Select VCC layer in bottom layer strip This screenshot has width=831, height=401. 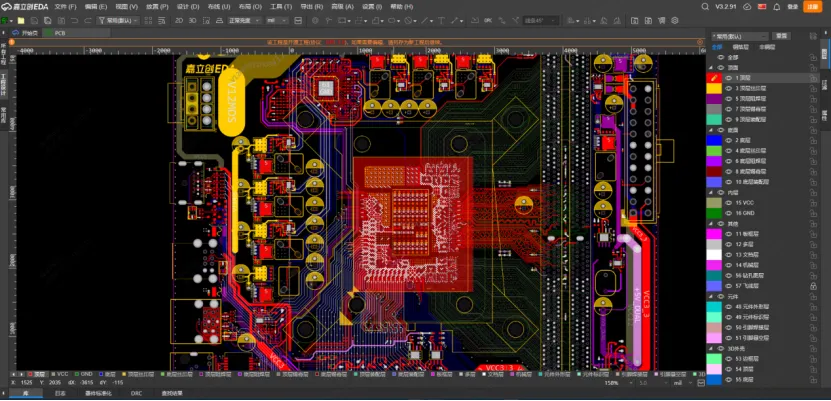60,374
